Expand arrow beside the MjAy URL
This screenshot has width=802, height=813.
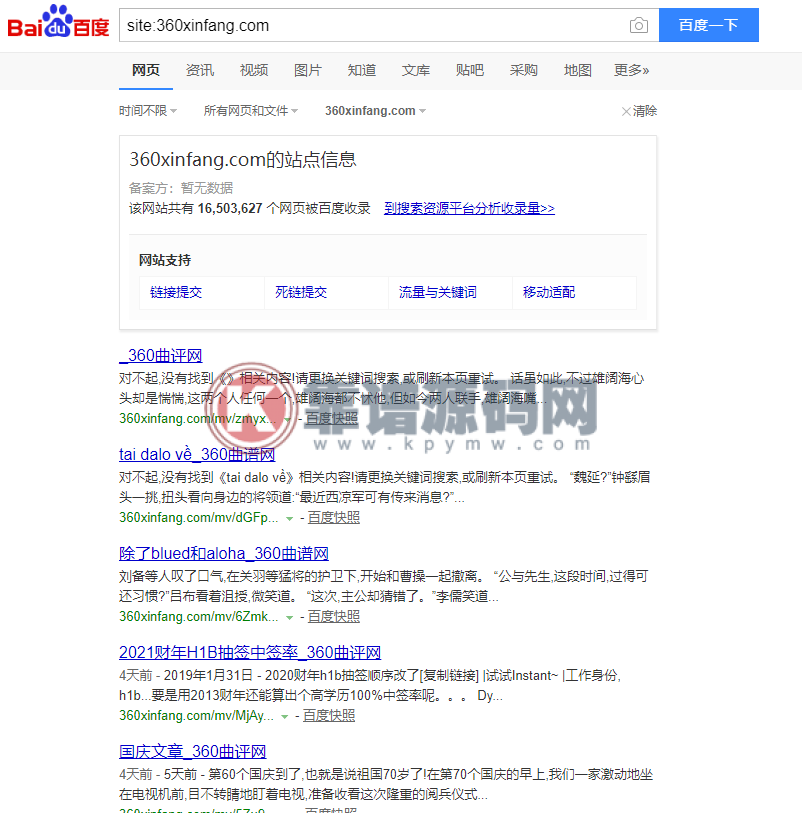point(284,717)
